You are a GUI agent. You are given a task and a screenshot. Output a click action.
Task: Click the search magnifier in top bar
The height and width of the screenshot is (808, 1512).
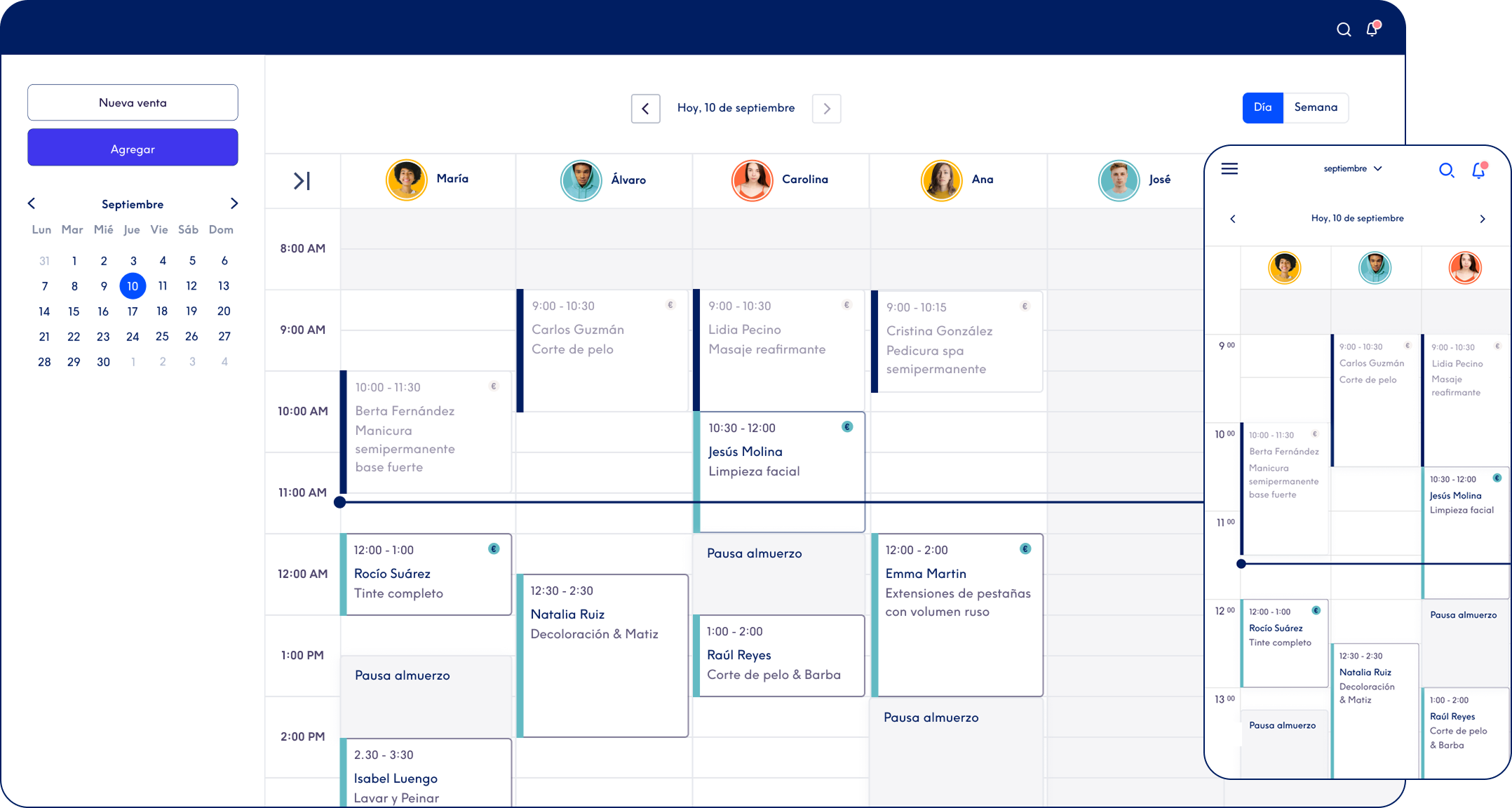pyautogui.click(x=1343, y=29)
